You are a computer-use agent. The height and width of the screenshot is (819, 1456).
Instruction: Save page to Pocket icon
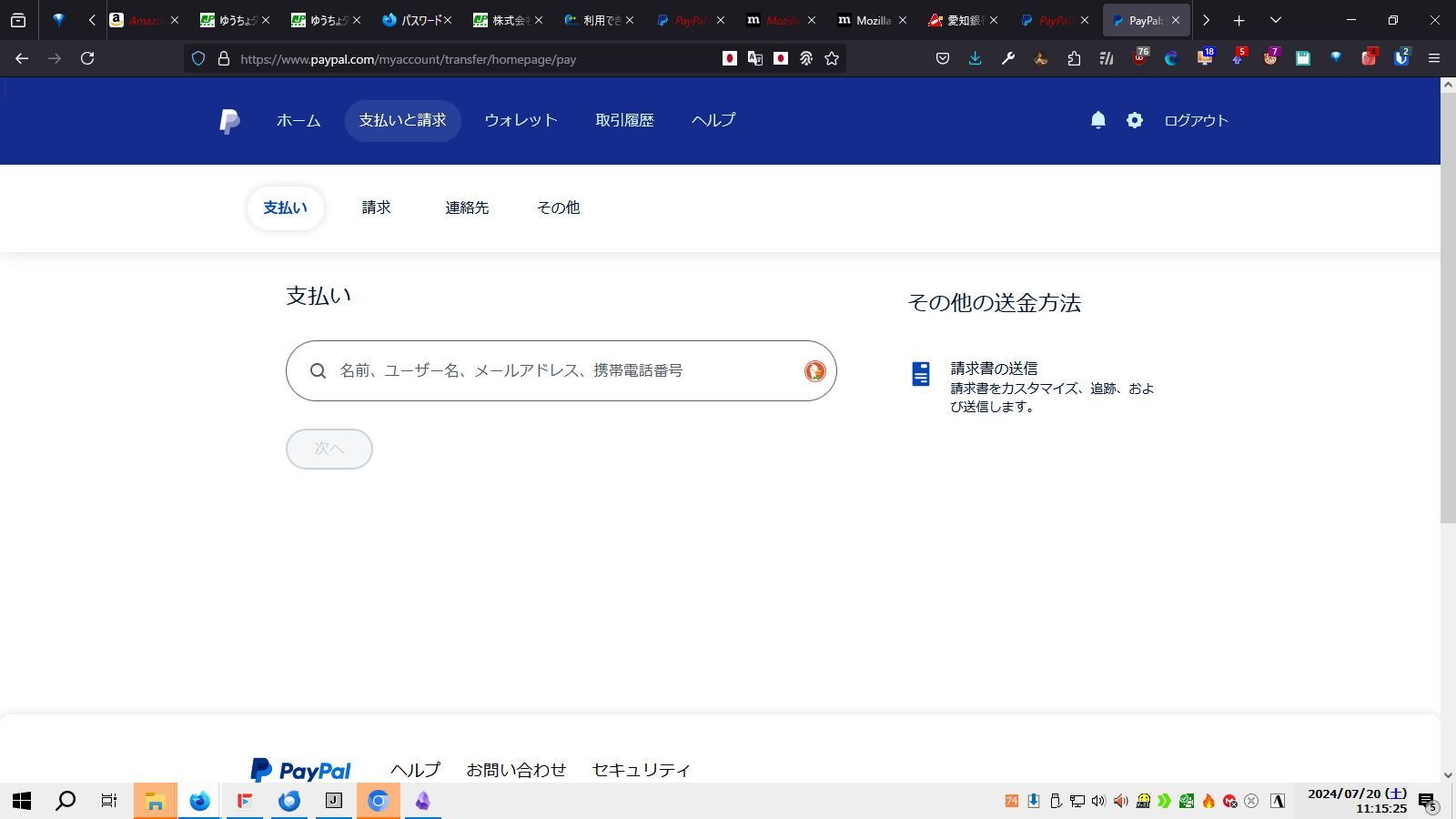pyautogui.click(x=943, y=58)
